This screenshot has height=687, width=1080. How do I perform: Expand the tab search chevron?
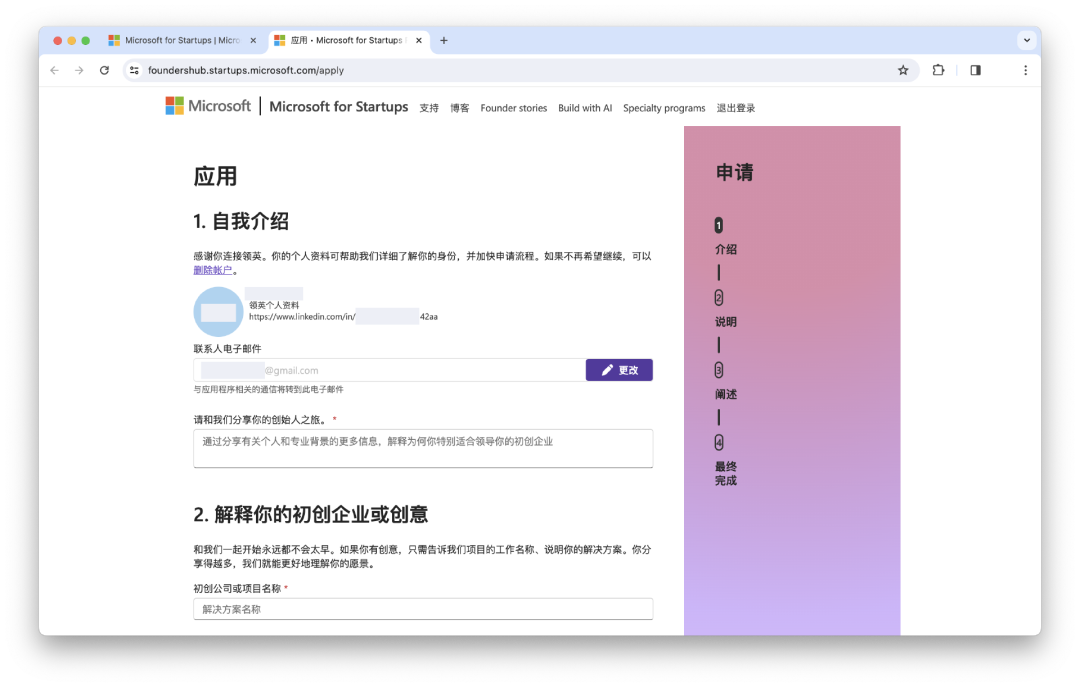pos(1027,41)
